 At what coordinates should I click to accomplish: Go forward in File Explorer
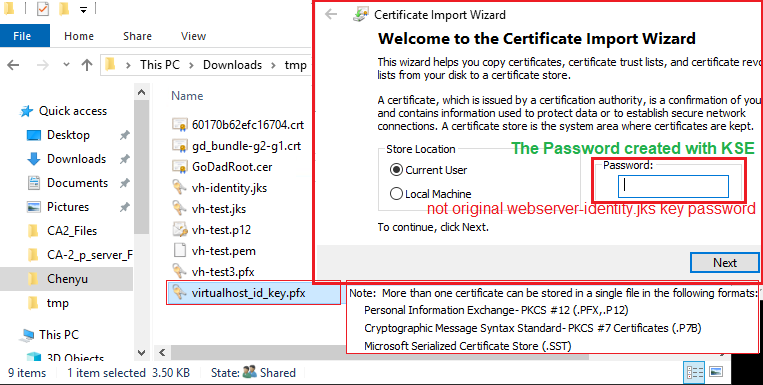click(x=43, y=65)
